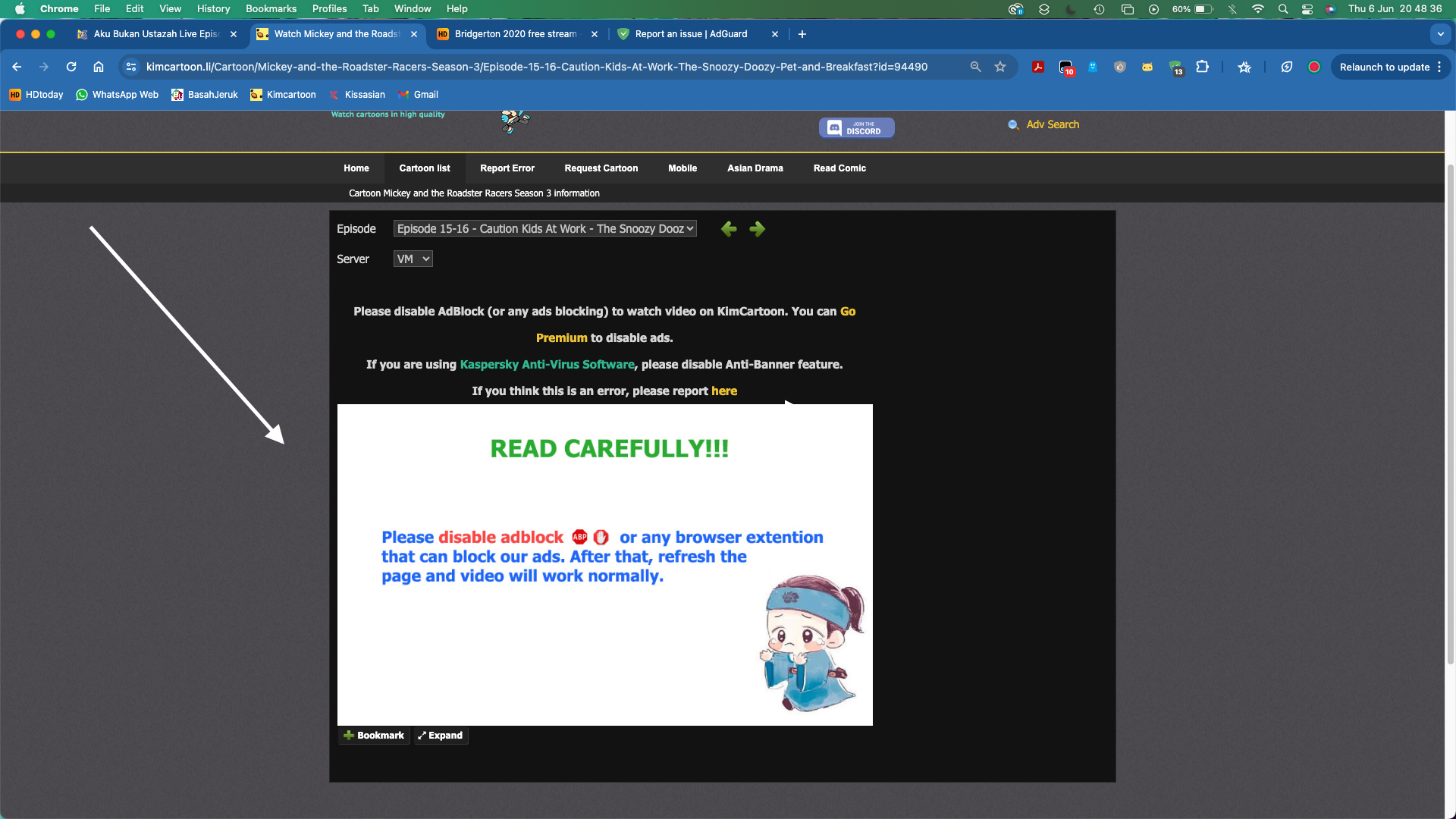This screenshot has width=1456, height=819.
Task: Click the Adobe Acrobat extension icon
Action: pos(1038,67)
